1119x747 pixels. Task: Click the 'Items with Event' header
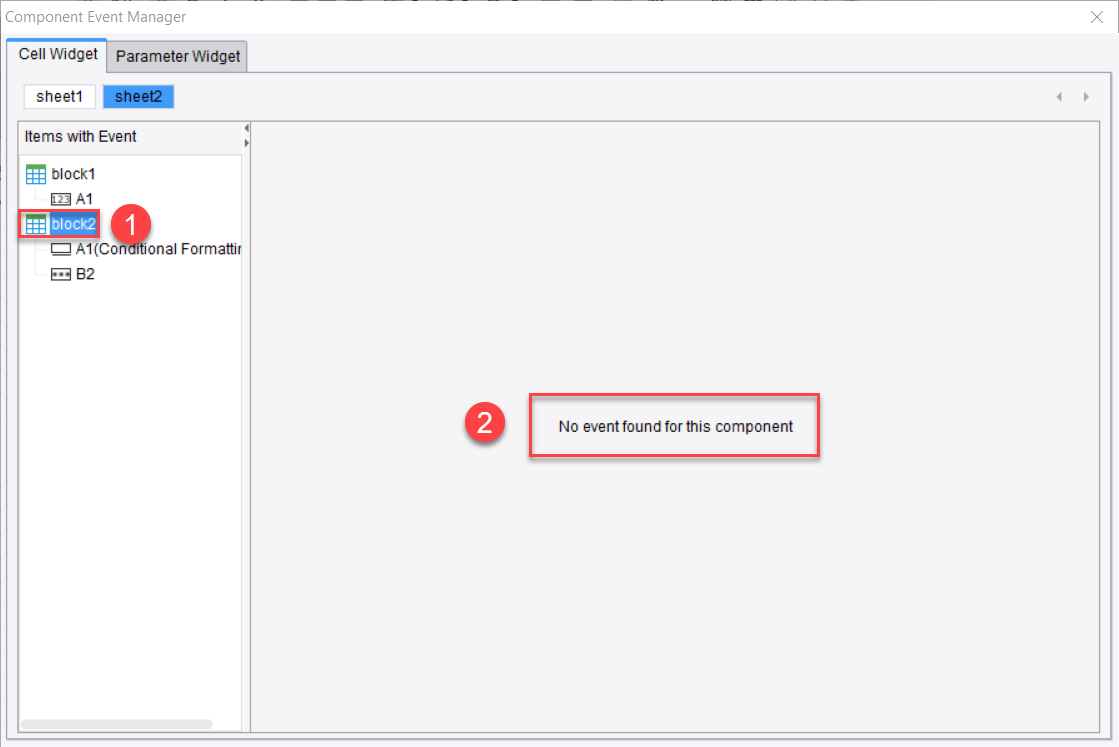click(x=80, y=136)
